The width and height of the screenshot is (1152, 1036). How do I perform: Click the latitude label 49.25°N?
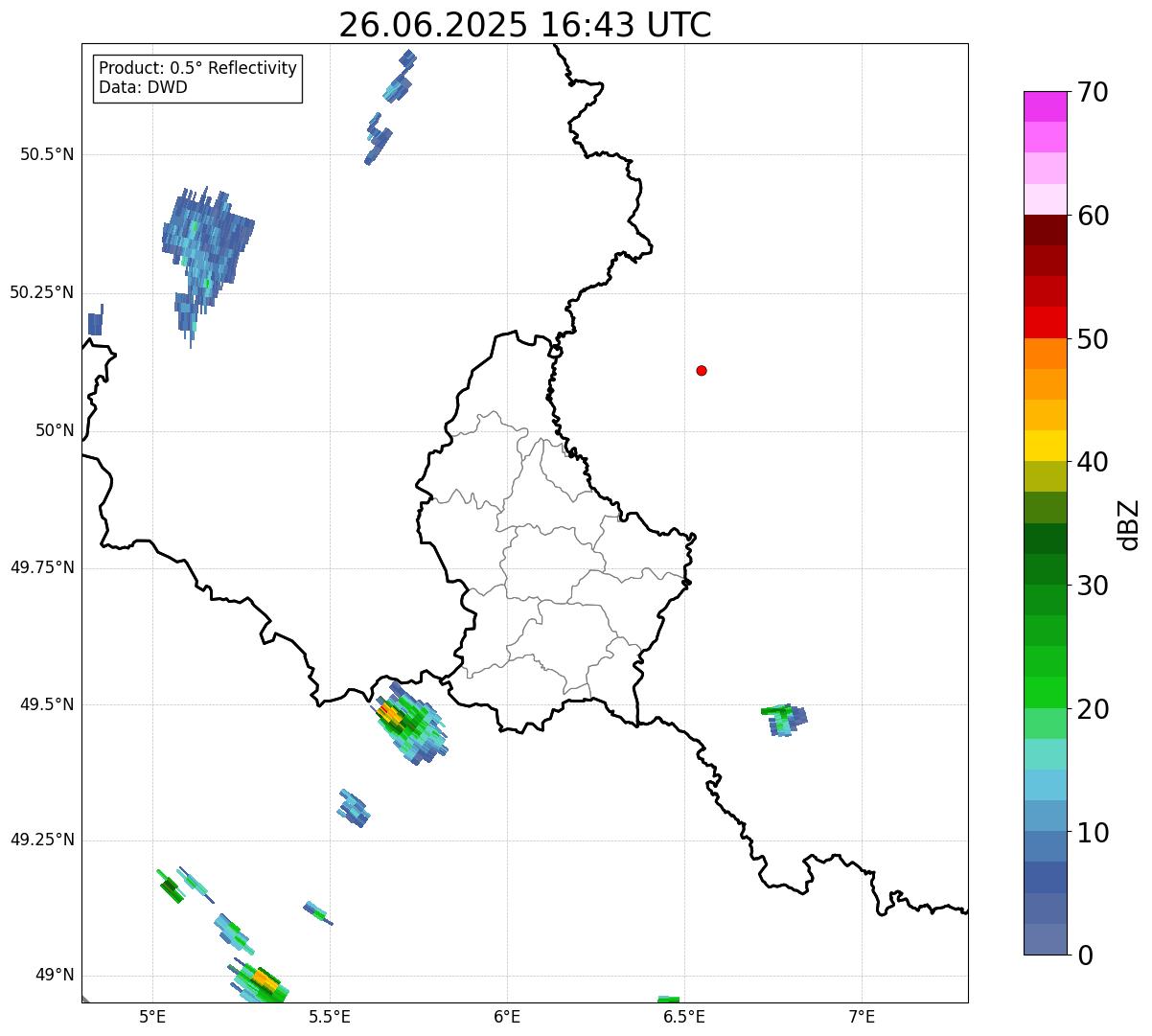click(x=41, y=840)
